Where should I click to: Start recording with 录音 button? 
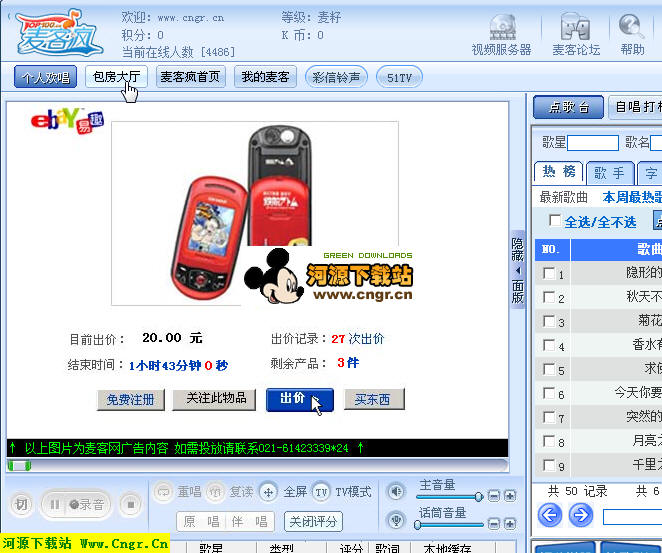(x=87, y=504)
